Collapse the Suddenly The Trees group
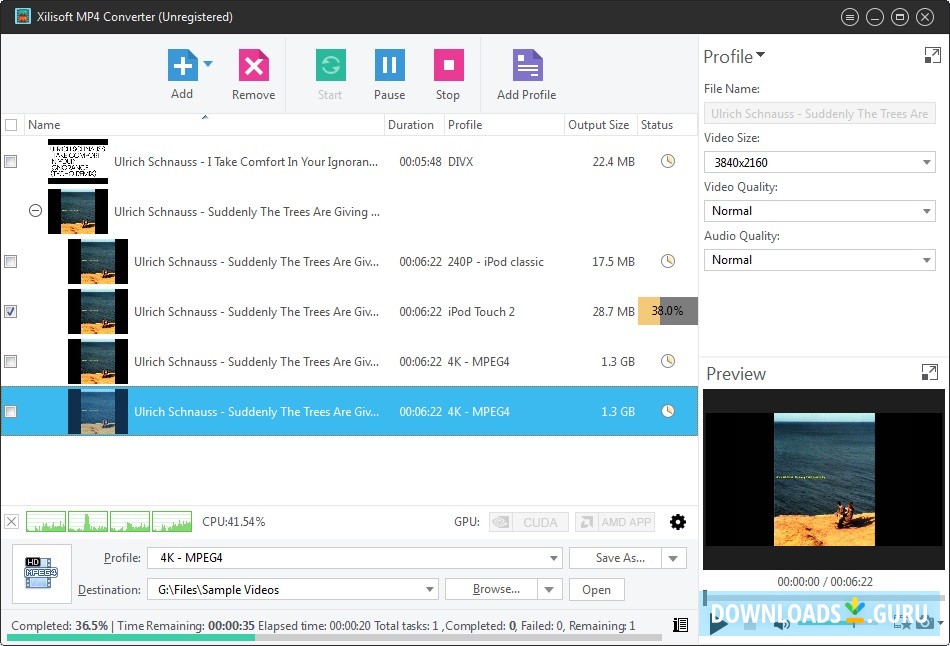This screenshot has width=950, height=646. (x=35, y=211)
